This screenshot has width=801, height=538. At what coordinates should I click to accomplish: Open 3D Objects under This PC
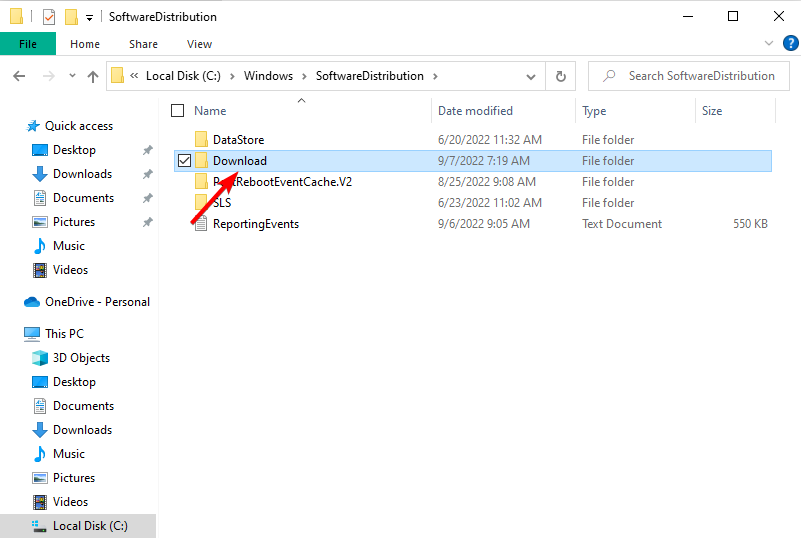pyautogui.click(x=81, y=358)
